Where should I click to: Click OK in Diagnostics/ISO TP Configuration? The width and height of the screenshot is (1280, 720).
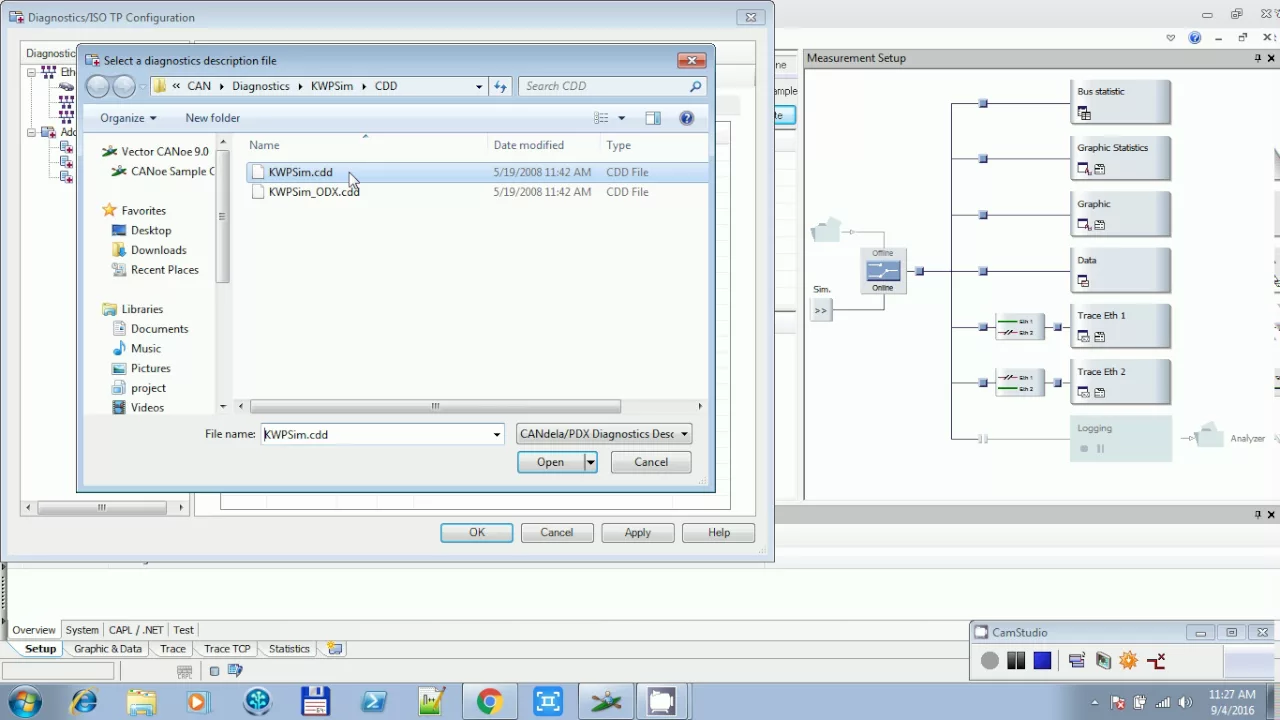(x=477, y=533)
